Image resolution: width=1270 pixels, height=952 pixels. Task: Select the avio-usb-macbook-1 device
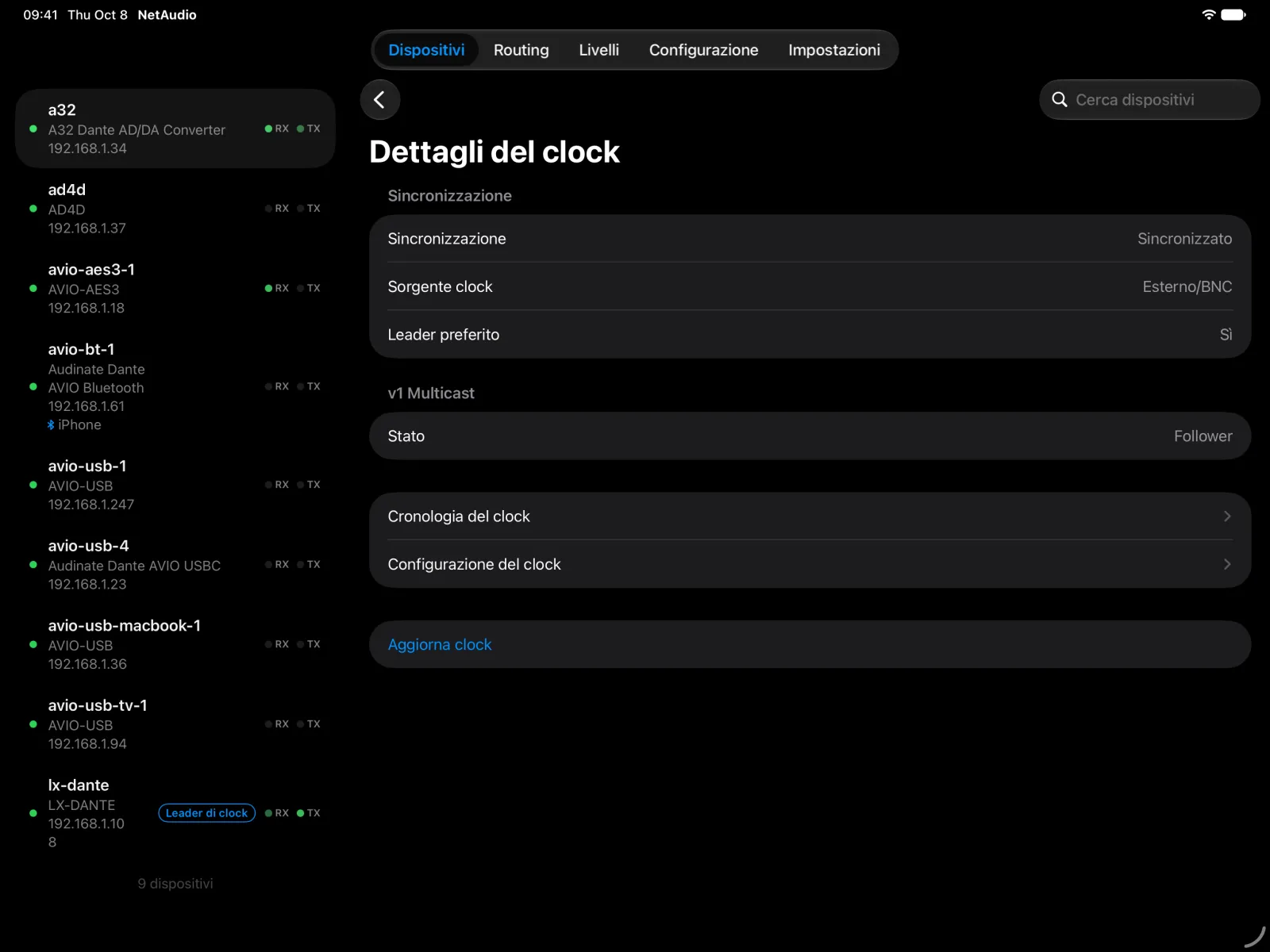175,644
